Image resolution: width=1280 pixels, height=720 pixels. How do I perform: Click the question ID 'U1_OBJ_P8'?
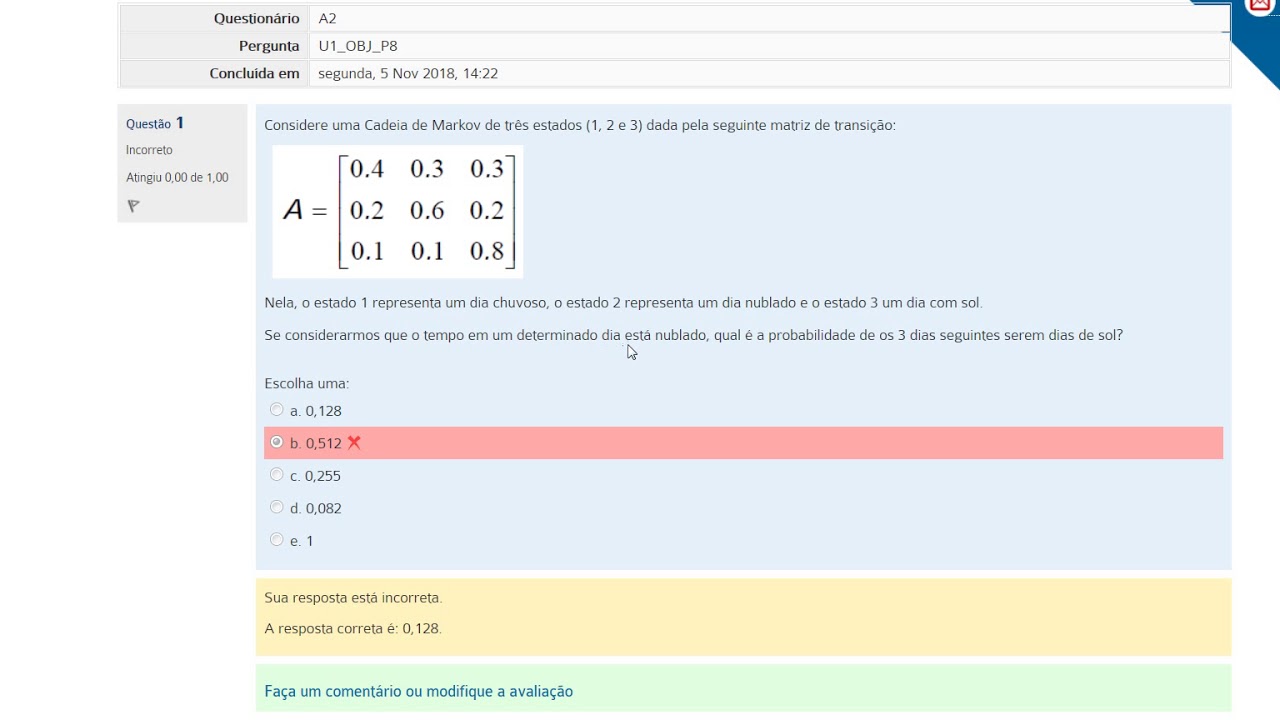(358, 46)
